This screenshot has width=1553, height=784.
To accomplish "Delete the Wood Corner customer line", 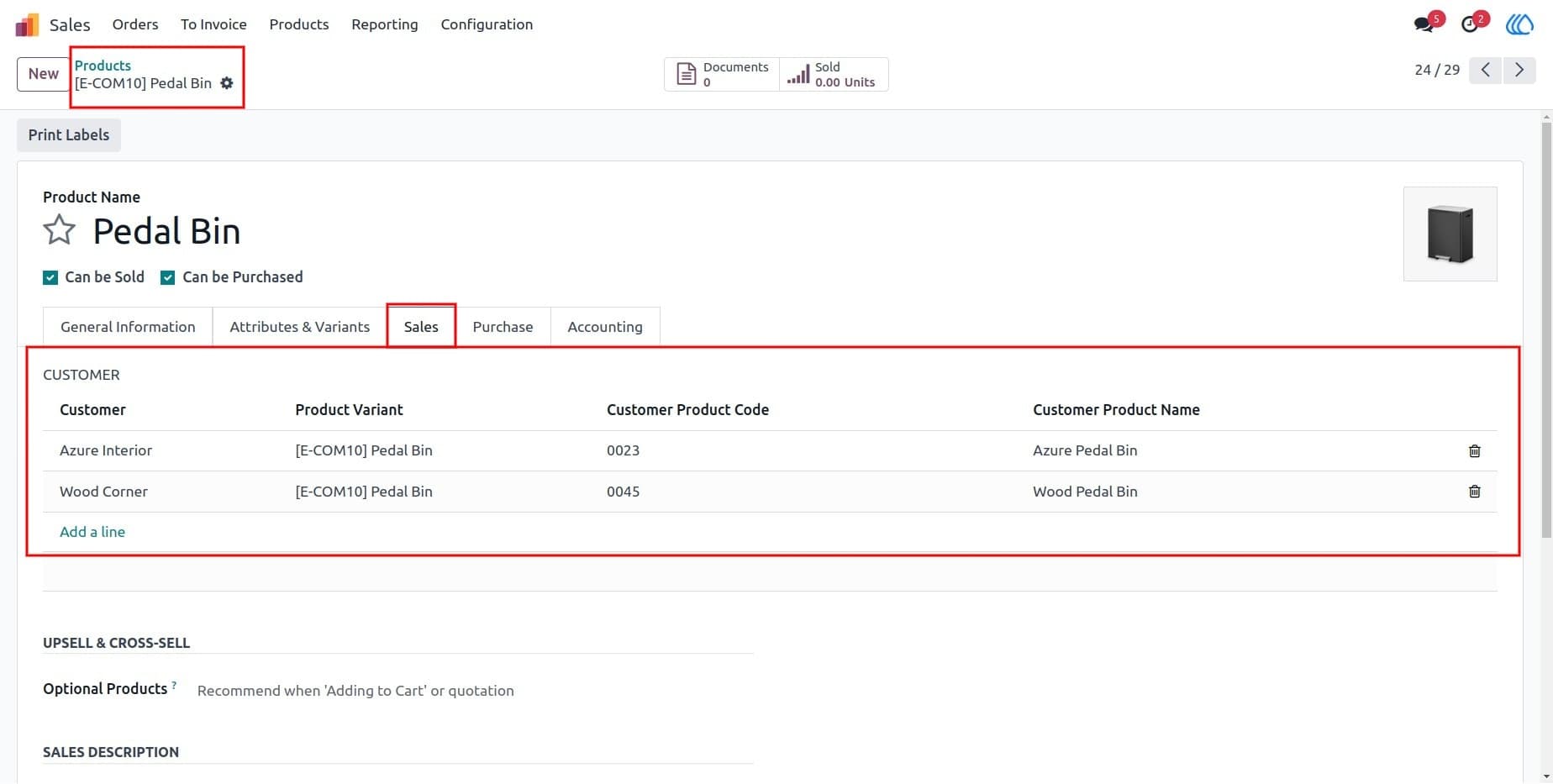I will coord(1474,492).
